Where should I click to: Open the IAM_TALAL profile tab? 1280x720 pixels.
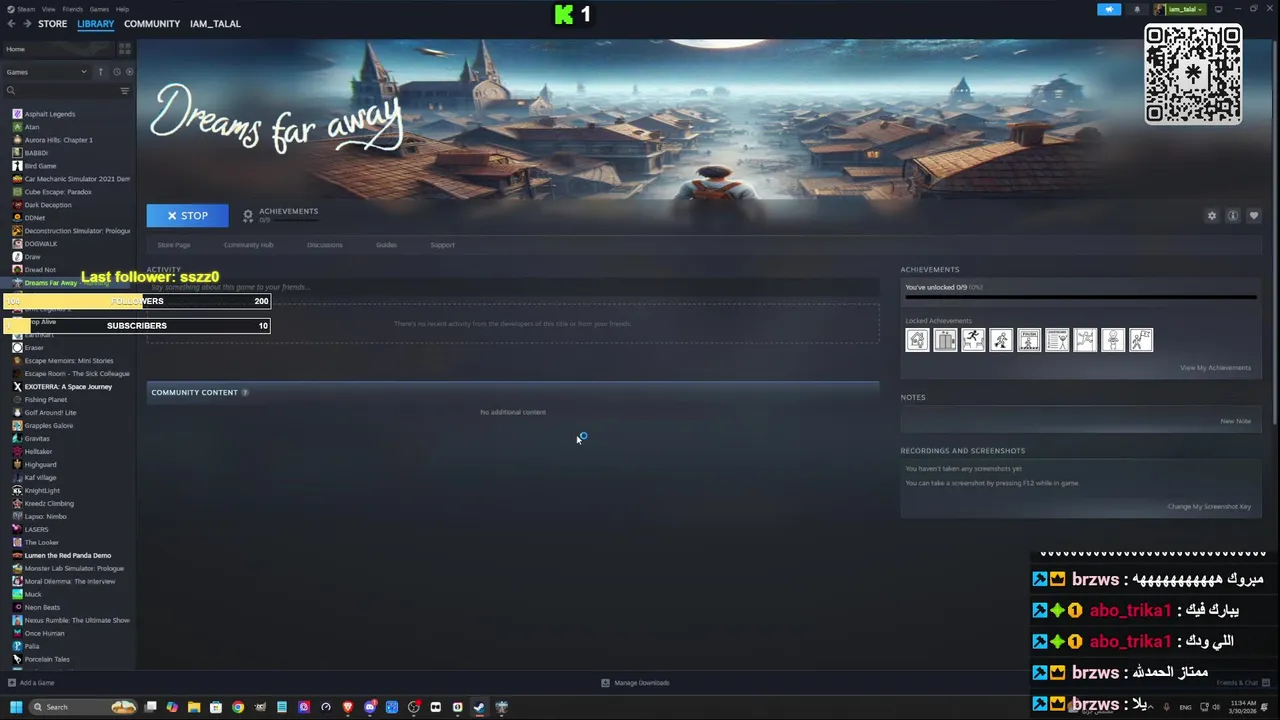point(215,24)
